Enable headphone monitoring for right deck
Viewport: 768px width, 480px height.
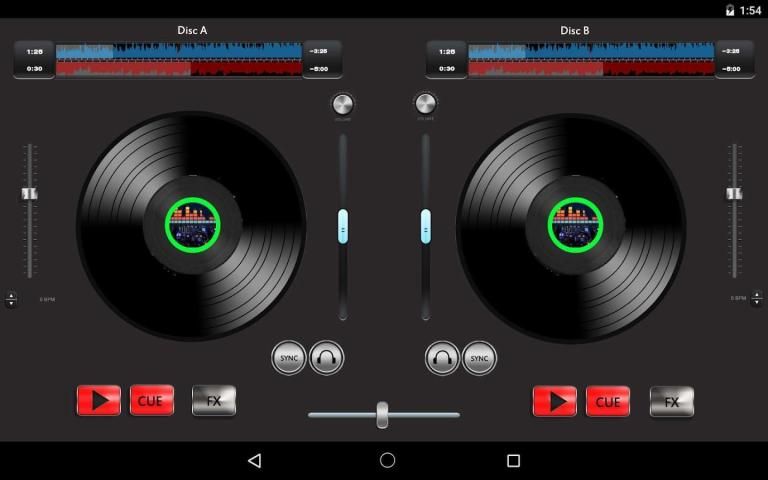[442, 357]
